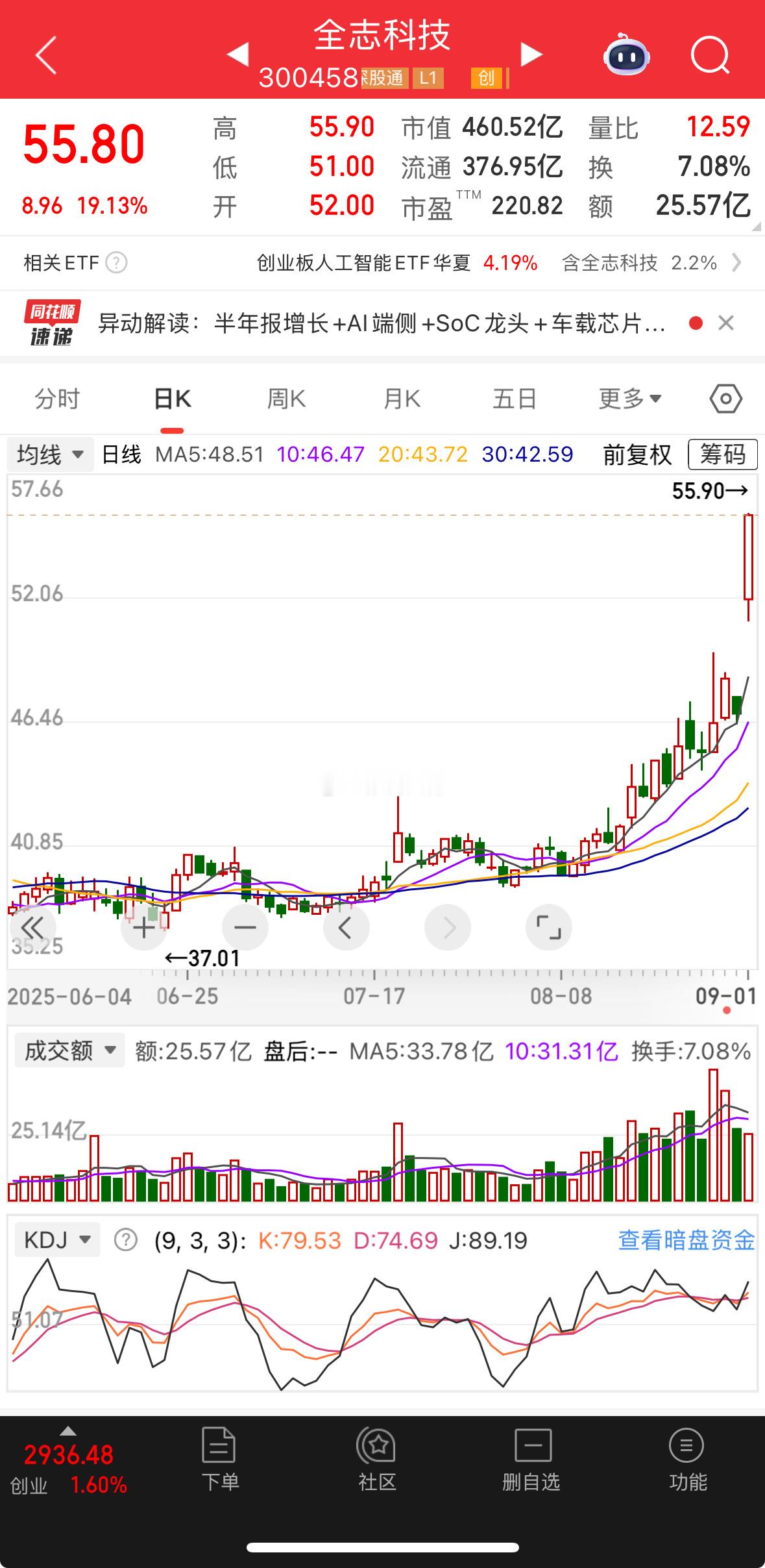The height and width of the screenshot is (1568, 765).
Task: Click the 09-01 date axis marker
Action: (x=726, y=996)
